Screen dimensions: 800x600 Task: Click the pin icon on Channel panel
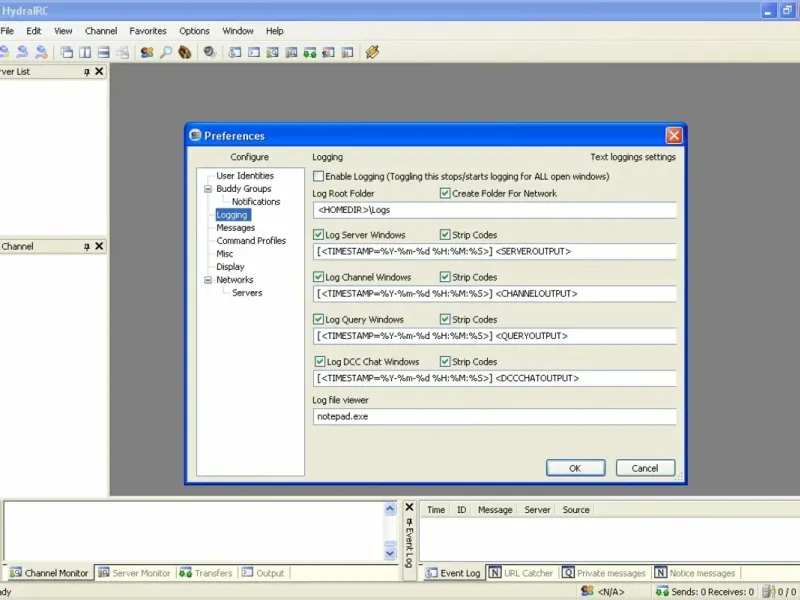point(87,246)
